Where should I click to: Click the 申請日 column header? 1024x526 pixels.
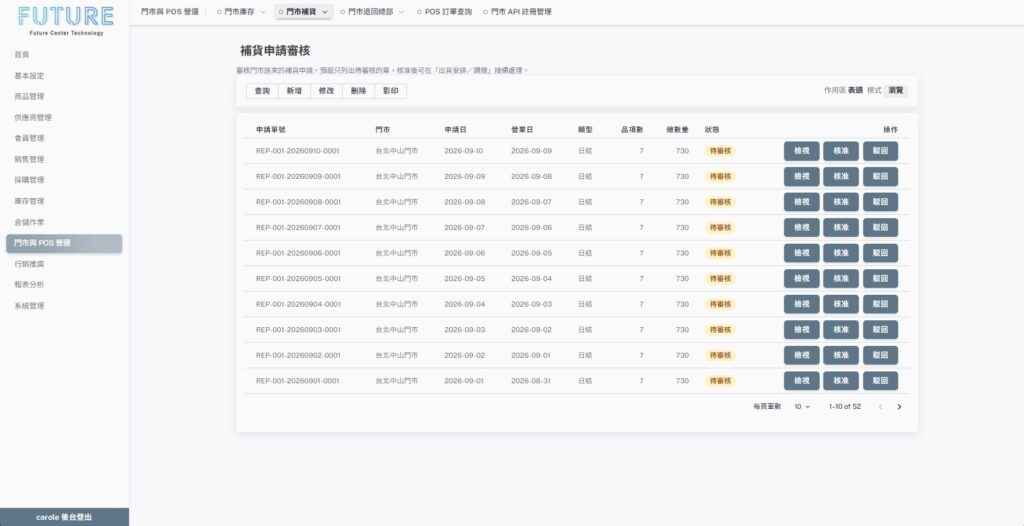point(455,130)
